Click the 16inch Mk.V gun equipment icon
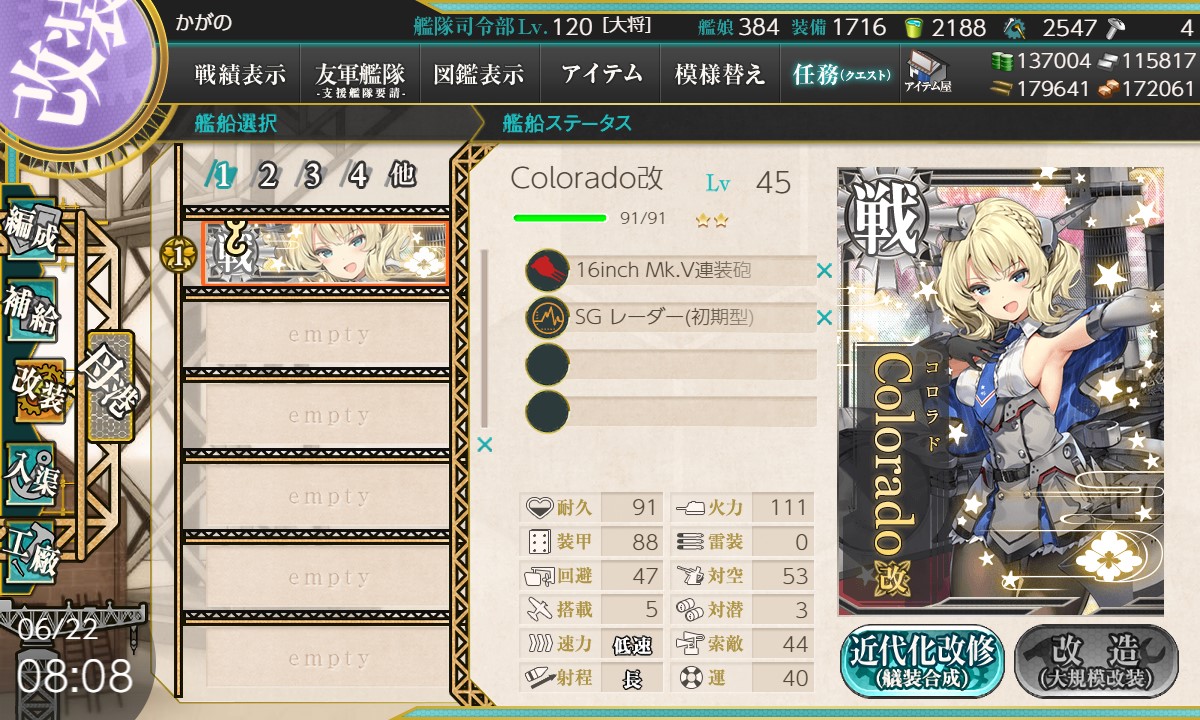 pos(547,270)
